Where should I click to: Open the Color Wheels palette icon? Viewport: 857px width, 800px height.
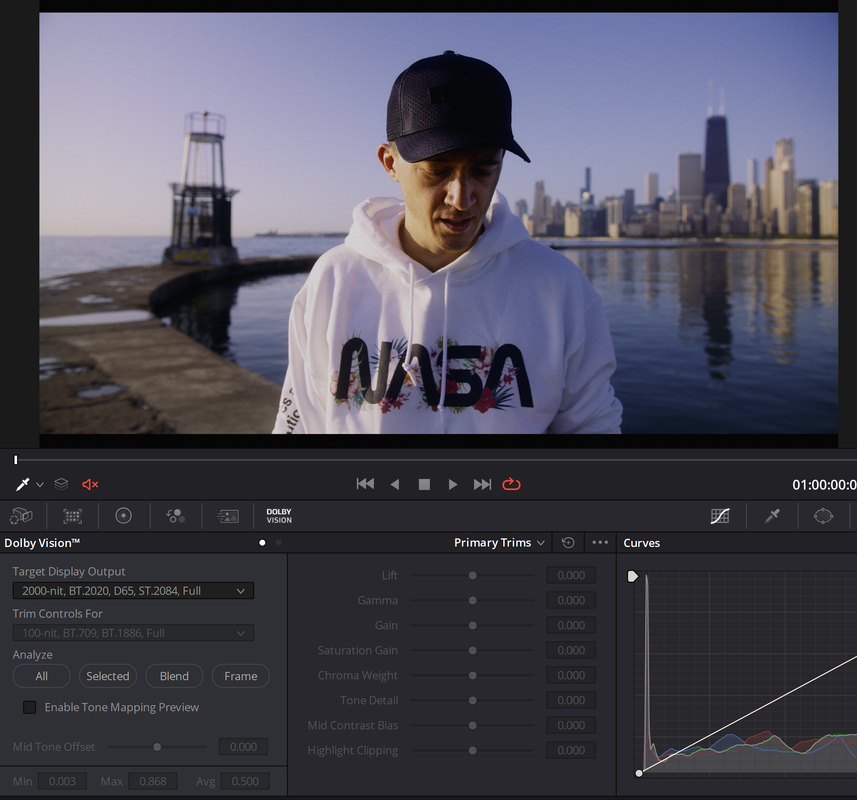coord(124,516)
